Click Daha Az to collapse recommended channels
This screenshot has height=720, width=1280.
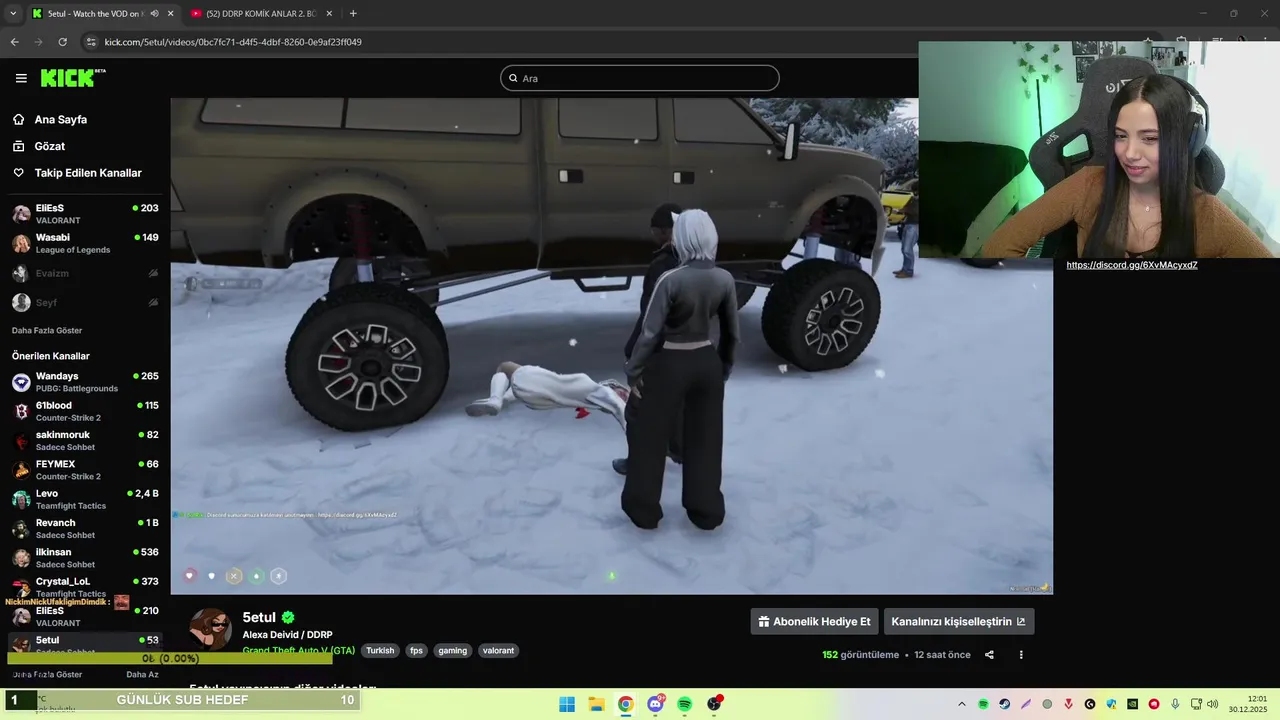(x=142, y=675)
